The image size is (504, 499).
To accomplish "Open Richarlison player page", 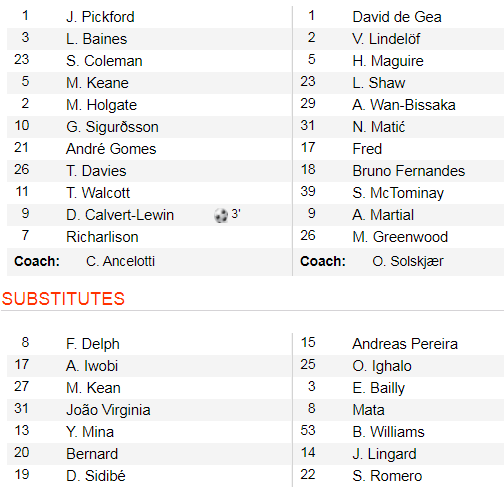I will click(x=102, y=237).
